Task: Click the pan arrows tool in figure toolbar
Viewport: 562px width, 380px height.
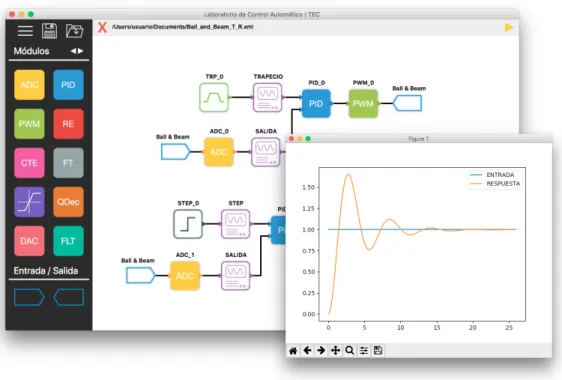Action: [x=335, y=350]
